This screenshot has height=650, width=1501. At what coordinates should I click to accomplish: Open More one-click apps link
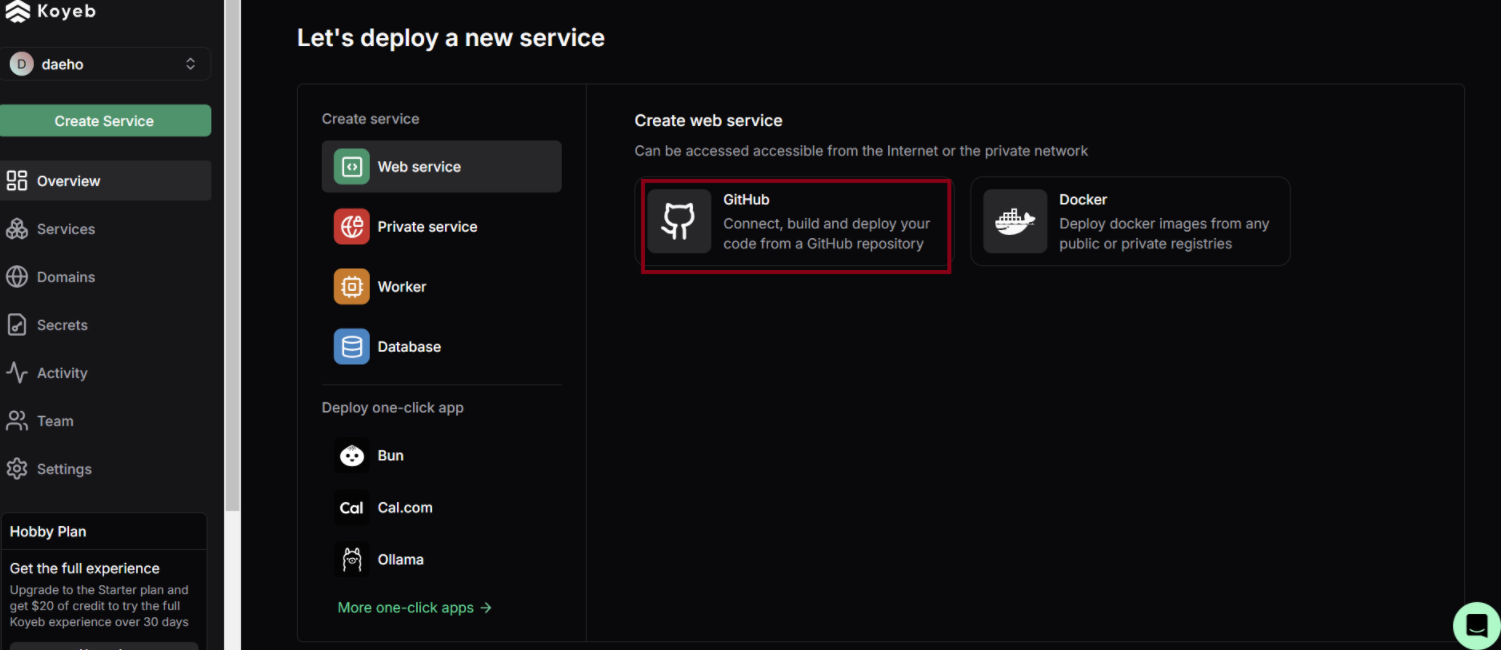point(415,608)
